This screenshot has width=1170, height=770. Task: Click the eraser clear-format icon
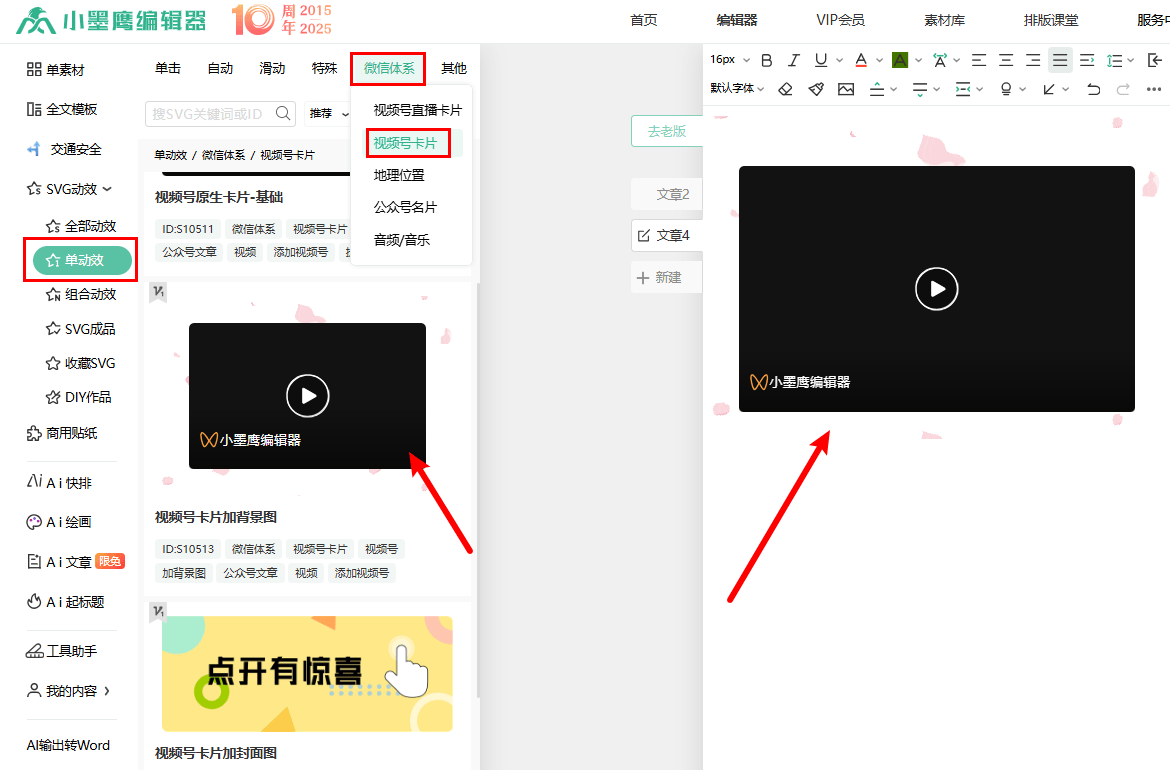click(785, 89)
